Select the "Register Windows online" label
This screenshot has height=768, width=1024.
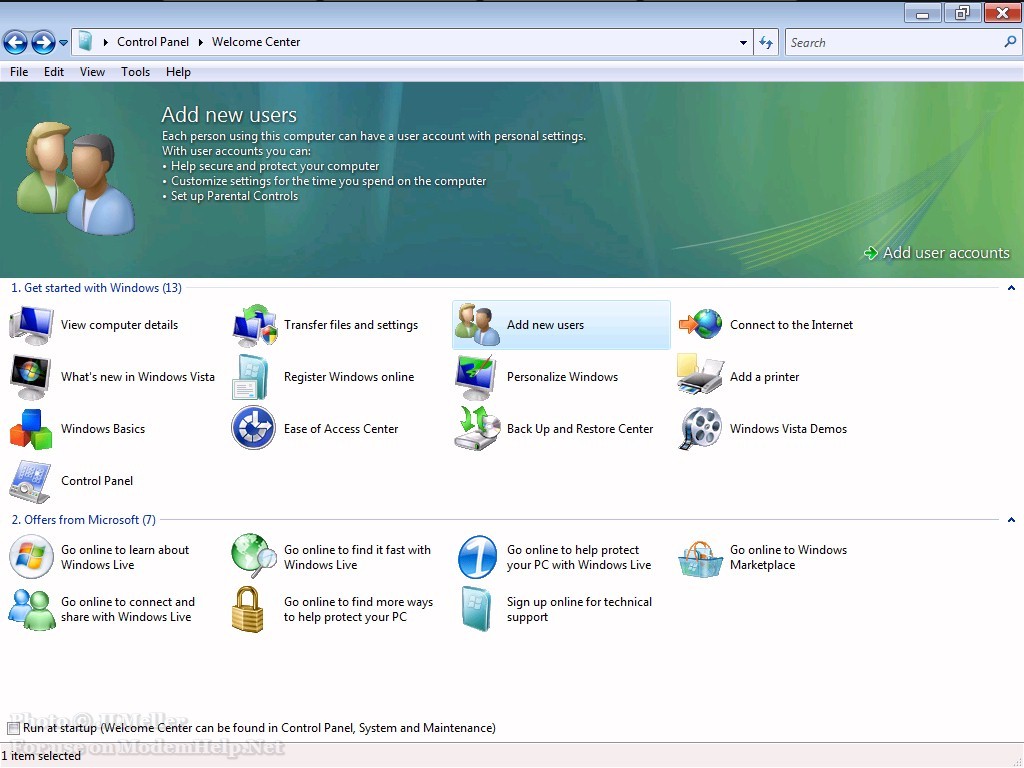(349, 377)
